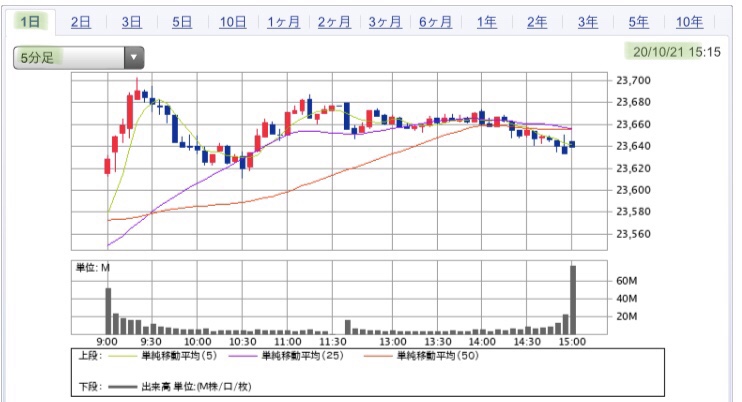The image size is (742, 402).
Task: Switch chart to 6ヶ月 range
Action: (x=435, y=22)
